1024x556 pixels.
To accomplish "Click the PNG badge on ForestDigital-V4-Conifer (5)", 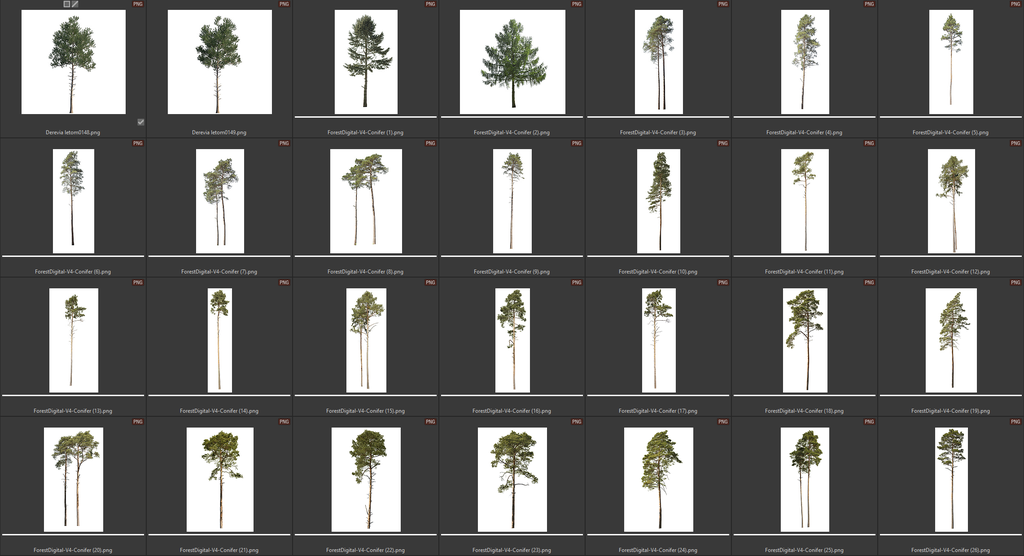I will click(1015, 4).
